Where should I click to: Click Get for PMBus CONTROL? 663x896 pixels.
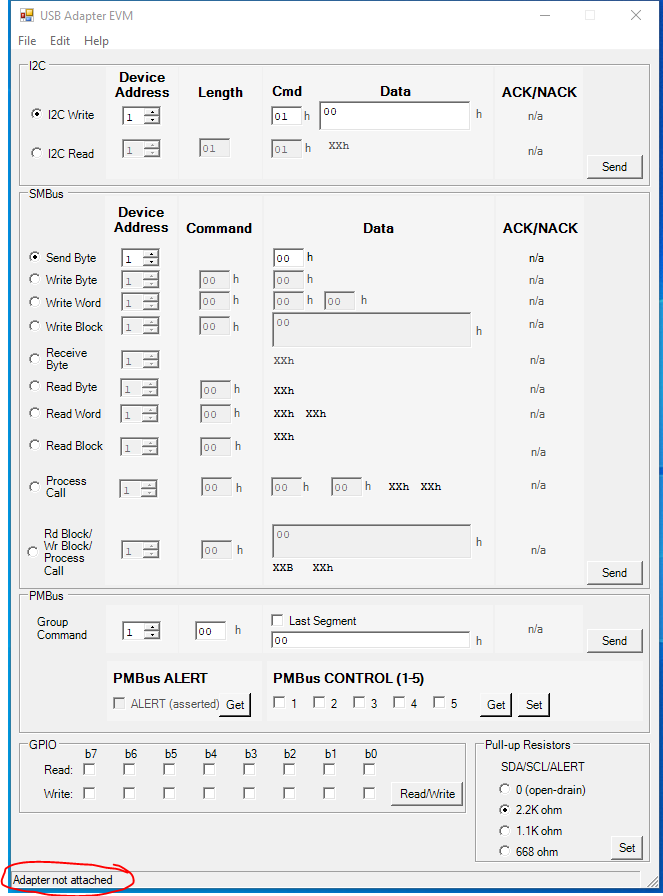coord(496,705)
